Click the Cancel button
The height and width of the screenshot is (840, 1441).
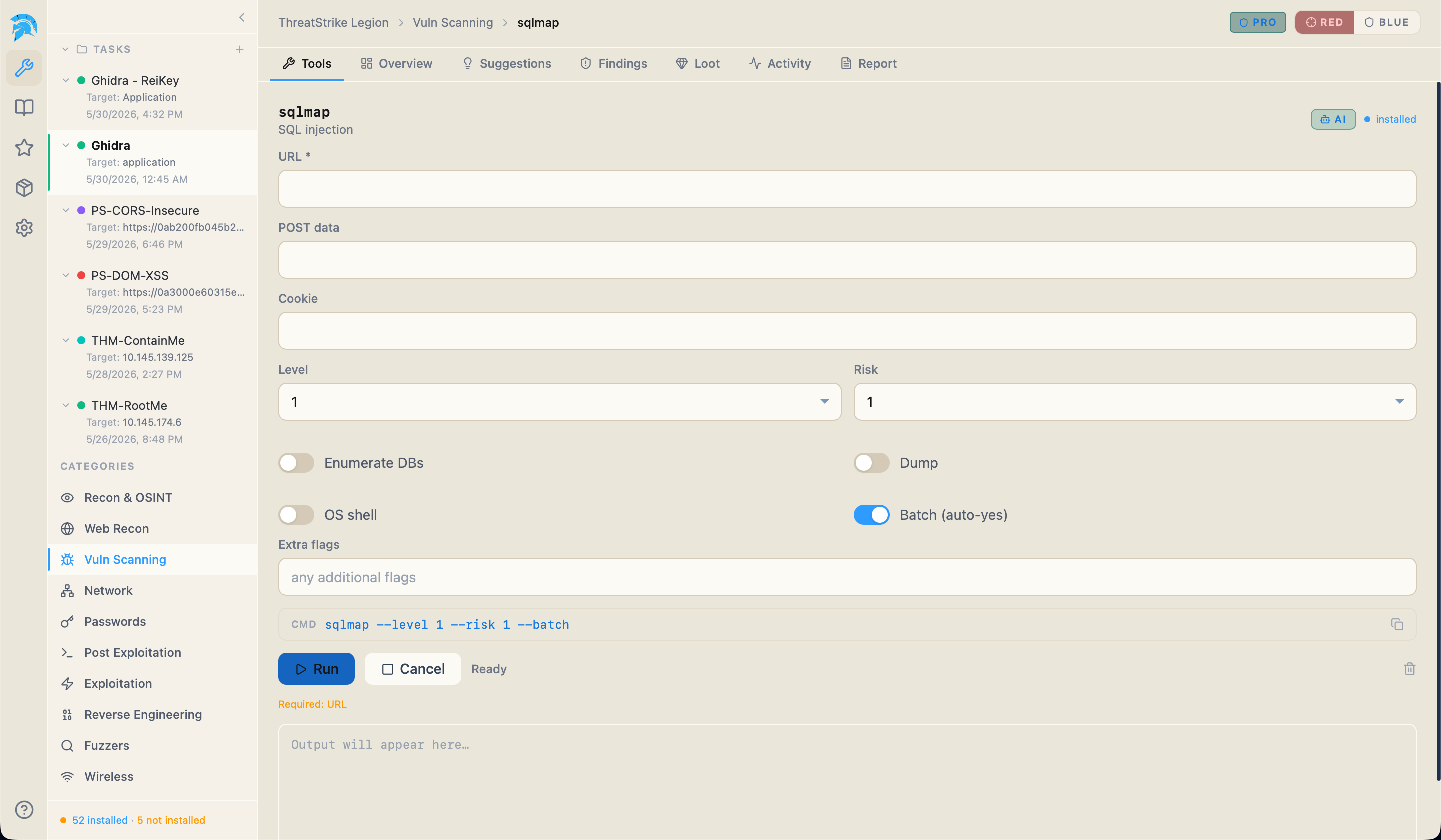click(x=413, y=668)
